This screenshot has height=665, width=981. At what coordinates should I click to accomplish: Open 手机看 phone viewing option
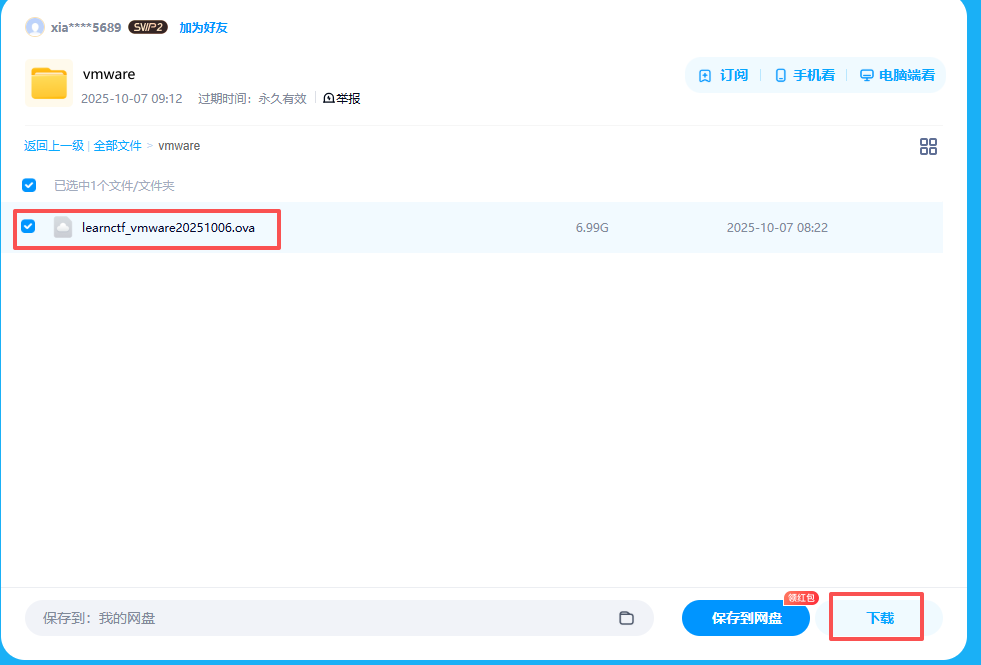pyautogui.click(x=781, y=75)
